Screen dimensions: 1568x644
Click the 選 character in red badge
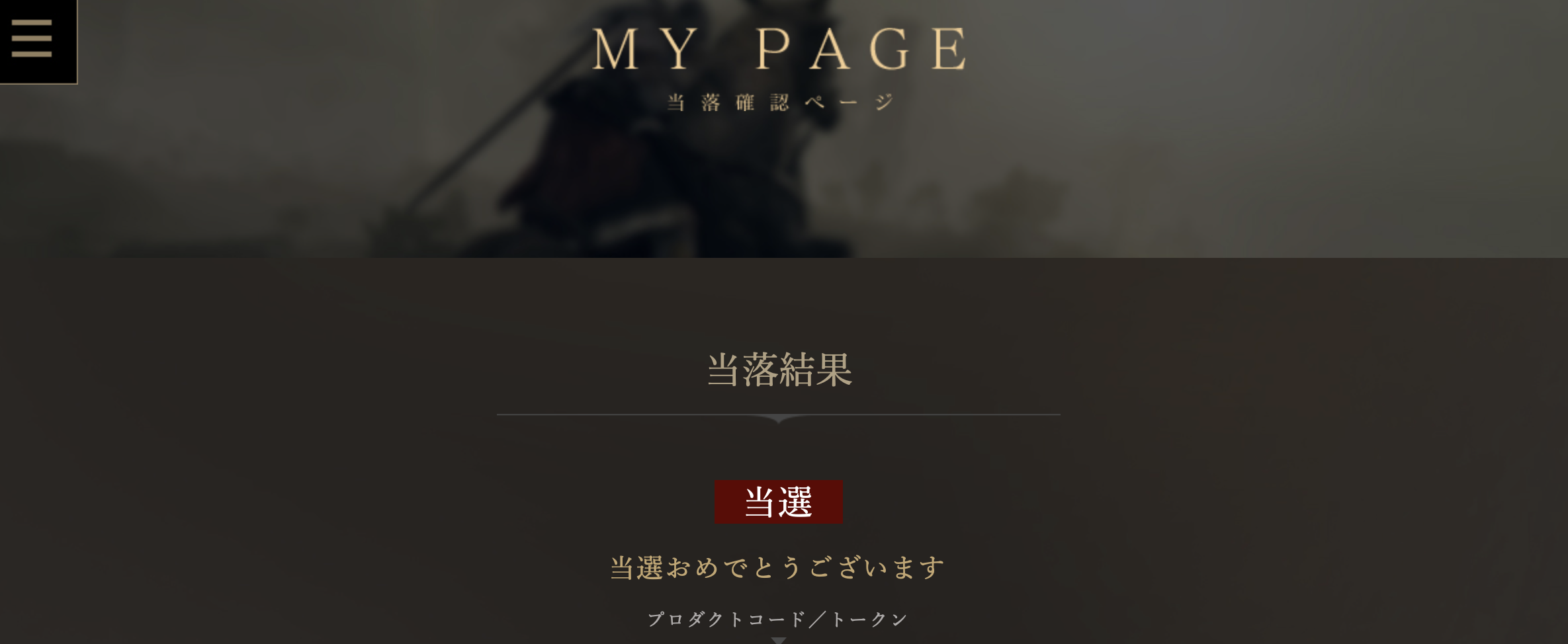pyautogui.click(x=796, y=503)
